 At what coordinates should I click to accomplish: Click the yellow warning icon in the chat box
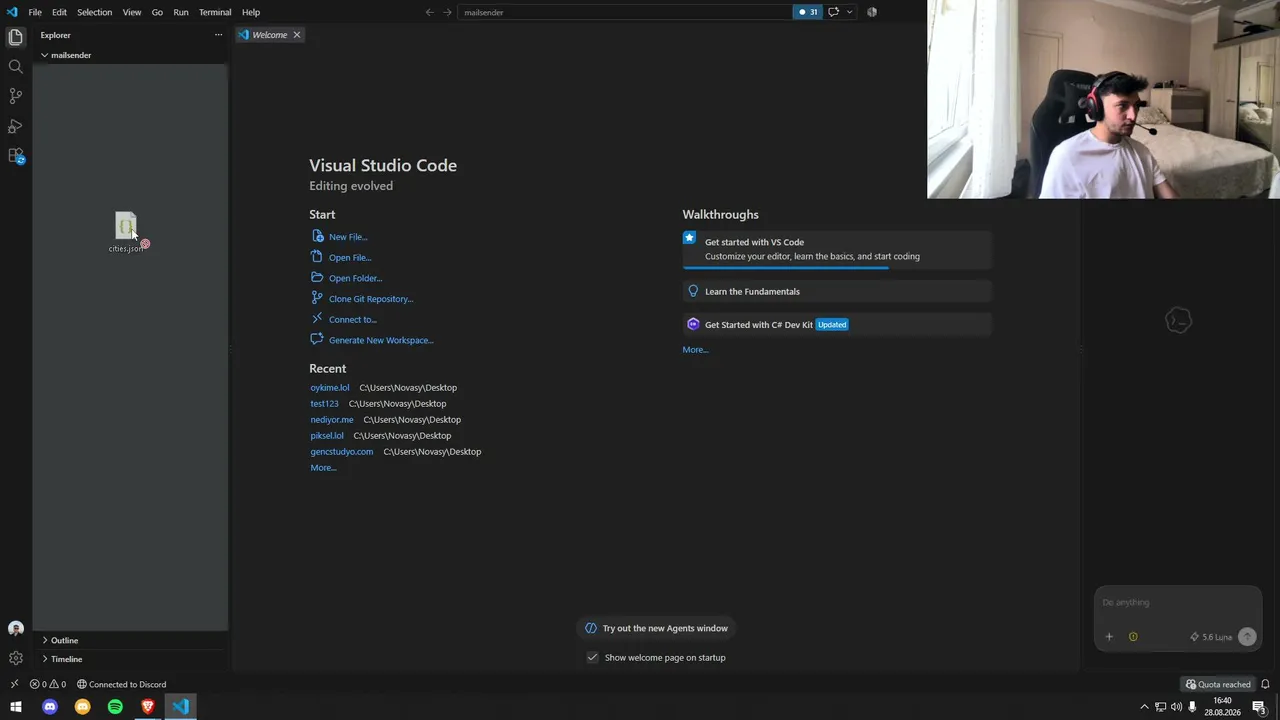coord(1133,637)
